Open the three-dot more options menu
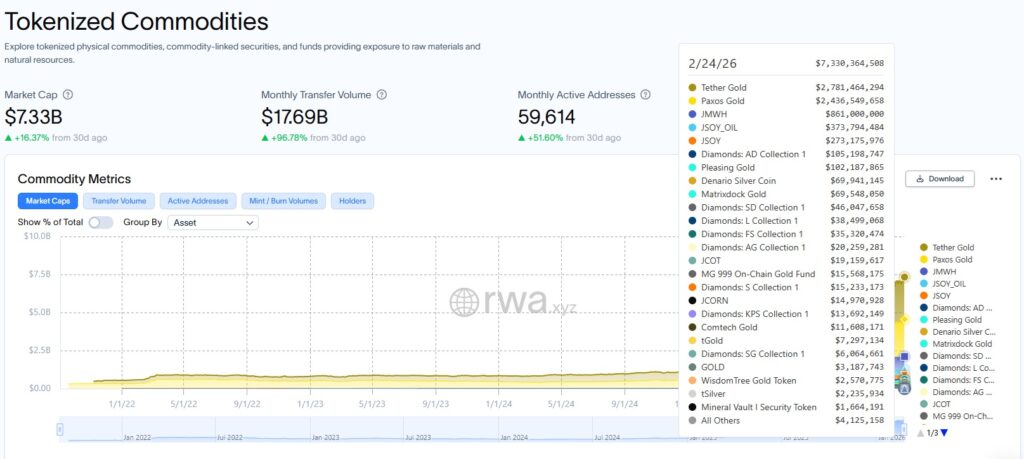Viewport: 1024px width, 459px height. coord(995,179)
